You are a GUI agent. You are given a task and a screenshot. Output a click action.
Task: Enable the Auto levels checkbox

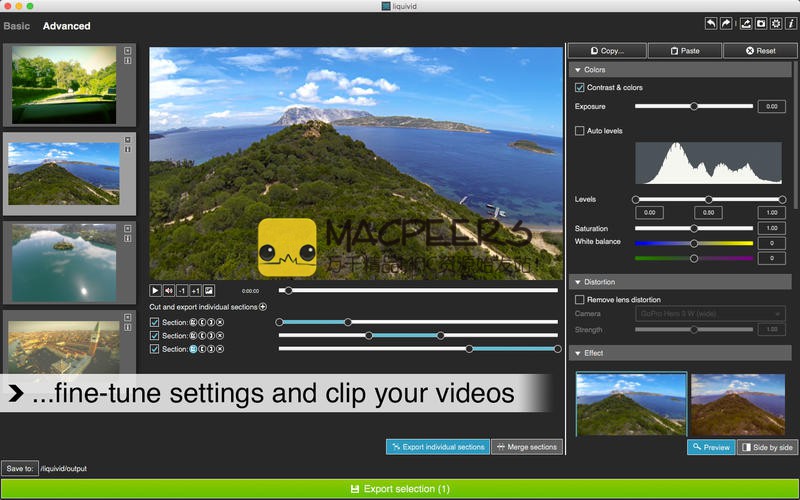click(580, 131)
